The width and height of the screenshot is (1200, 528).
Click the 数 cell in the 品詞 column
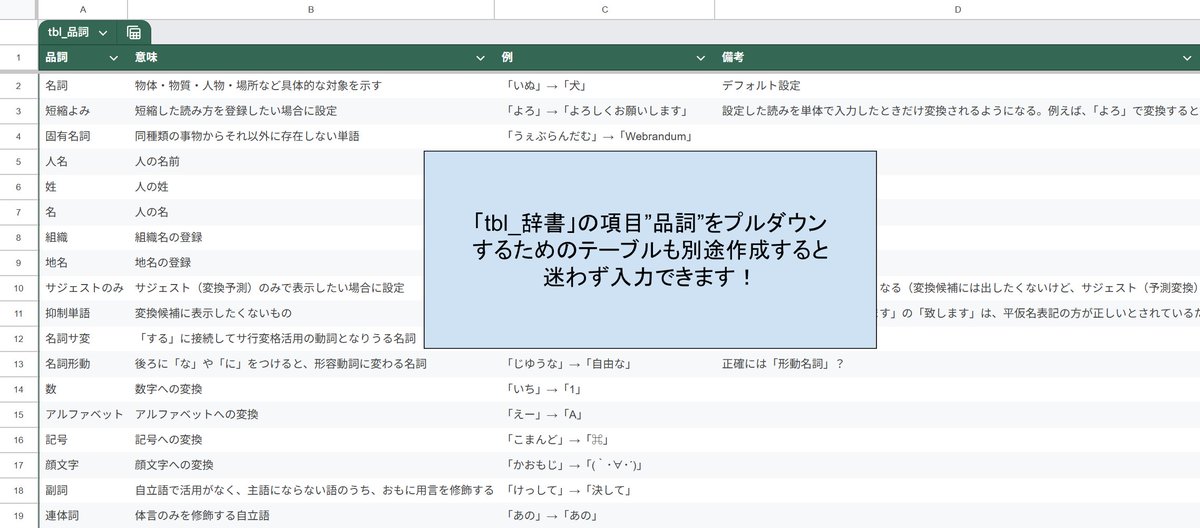(83, 389)
